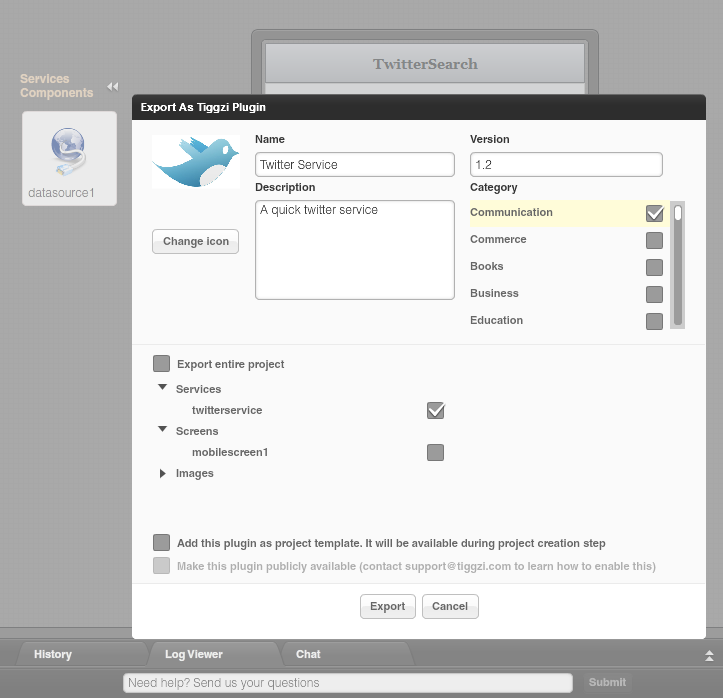Click the Export button
The image size is (723, 698).
(x=388, y=606)
